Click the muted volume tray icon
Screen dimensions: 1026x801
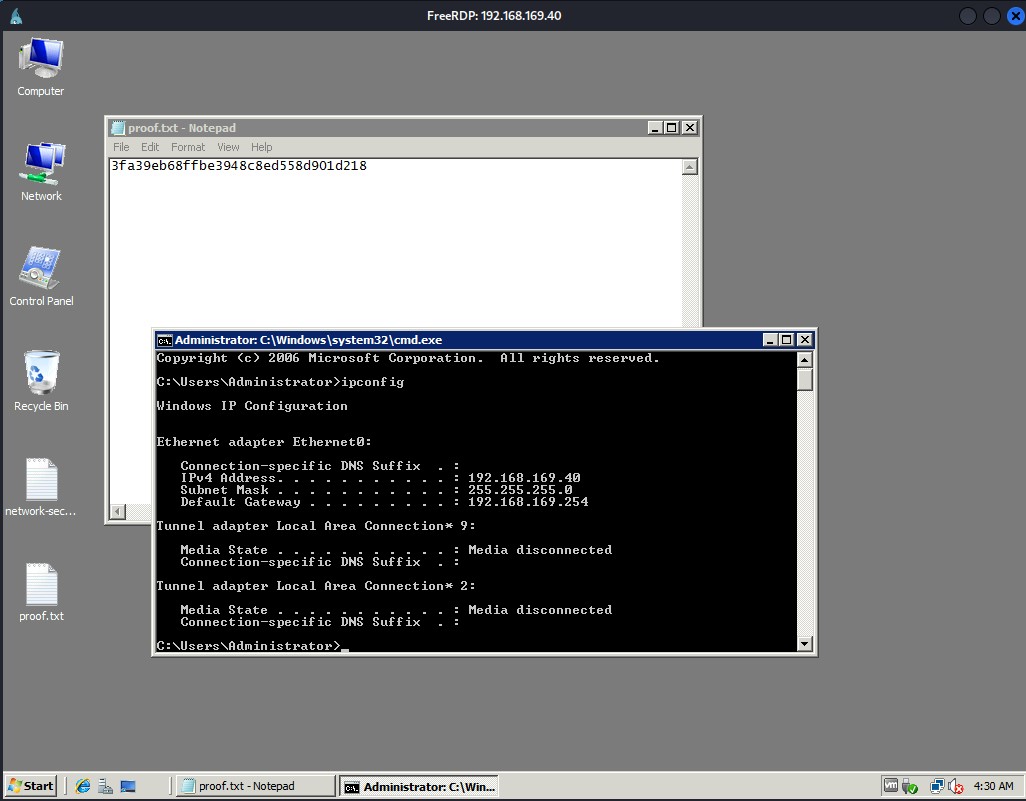(x=955, y=787)
